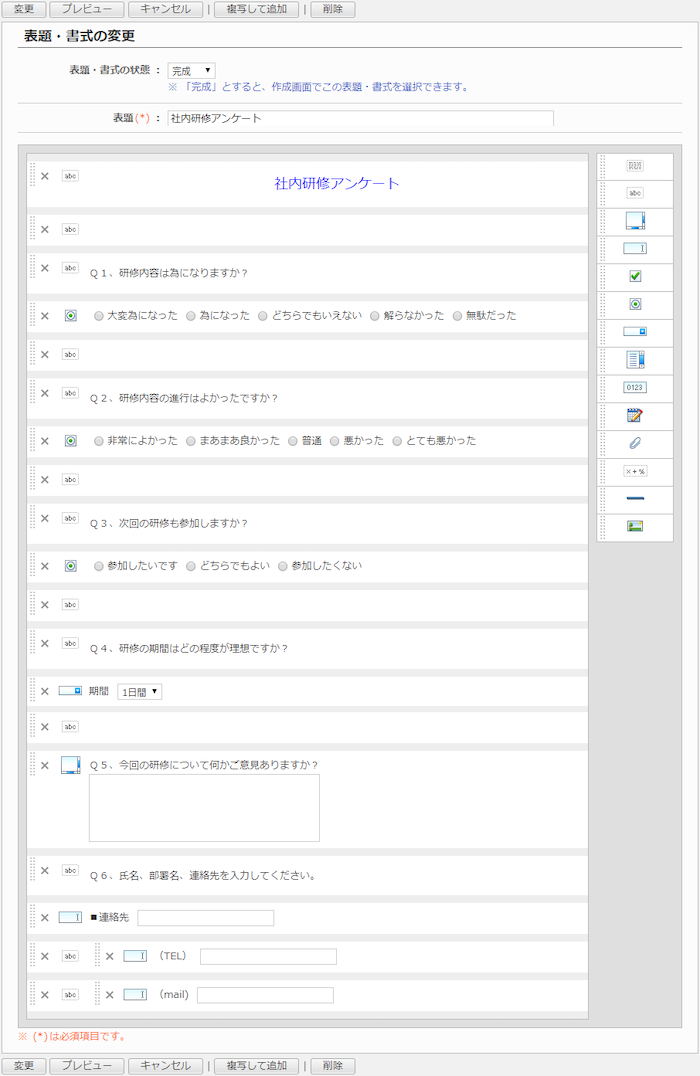Click inside the Q5 comment text area
700x1076 pixels.
tap(204, 808)
